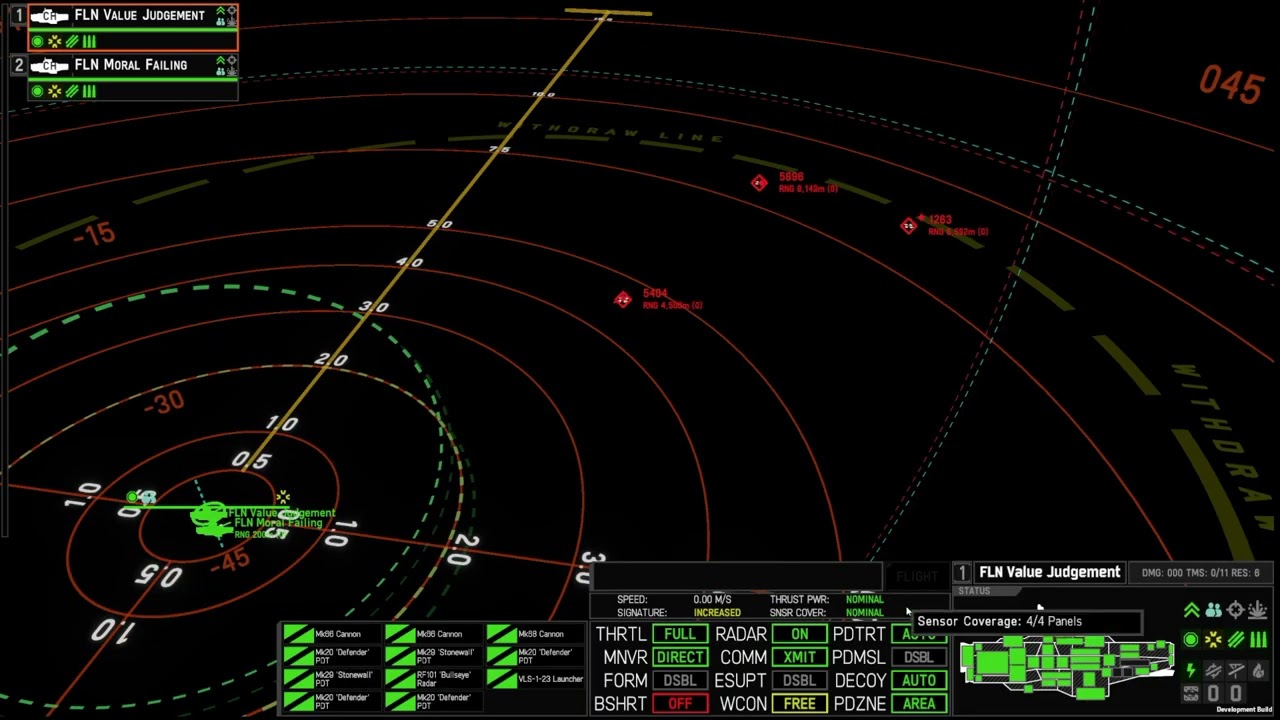The height and width of the screenshot is (720, 1280).
Task: Toggle the THRTL setting showing FULL
Action: [x=679, y=634]
